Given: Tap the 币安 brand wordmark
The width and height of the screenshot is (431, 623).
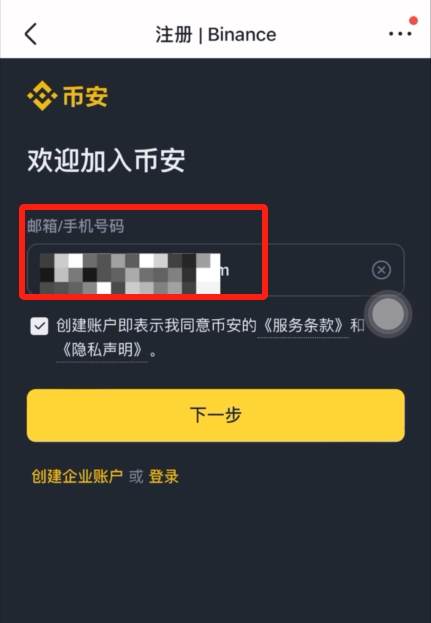Looking at the screenshot, I should point(85,96).
